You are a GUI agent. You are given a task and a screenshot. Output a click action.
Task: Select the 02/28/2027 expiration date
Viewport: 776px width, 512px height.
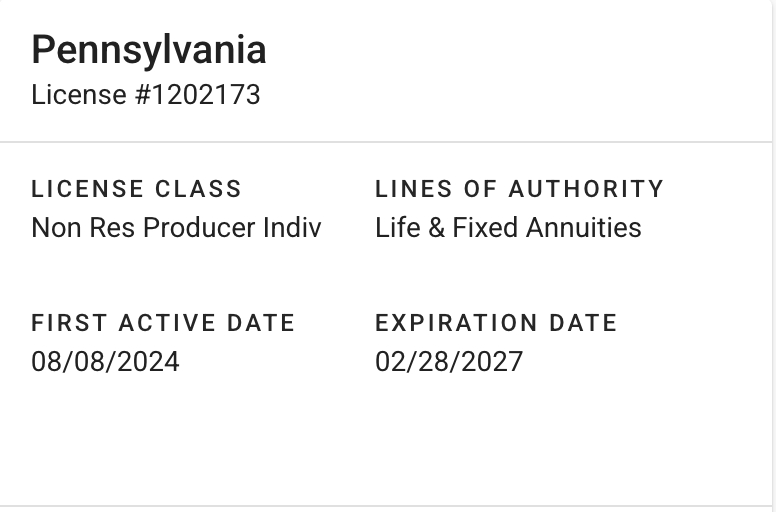[449, 361]
